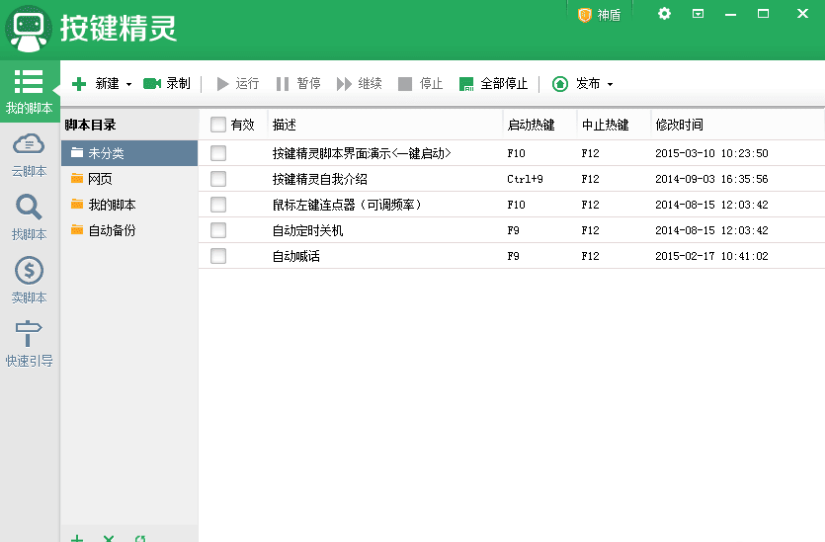Open the title bar dropdown menu button
The width and height of the screenshot is (825, 542).
(x=698, y=14)
